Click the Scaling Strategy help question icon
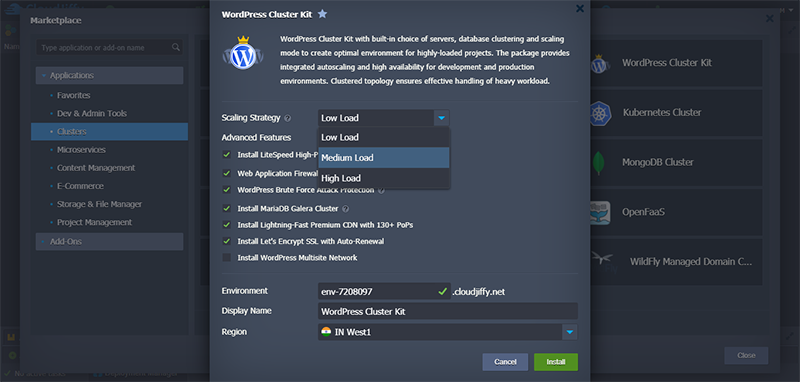 tap(288, 118)
